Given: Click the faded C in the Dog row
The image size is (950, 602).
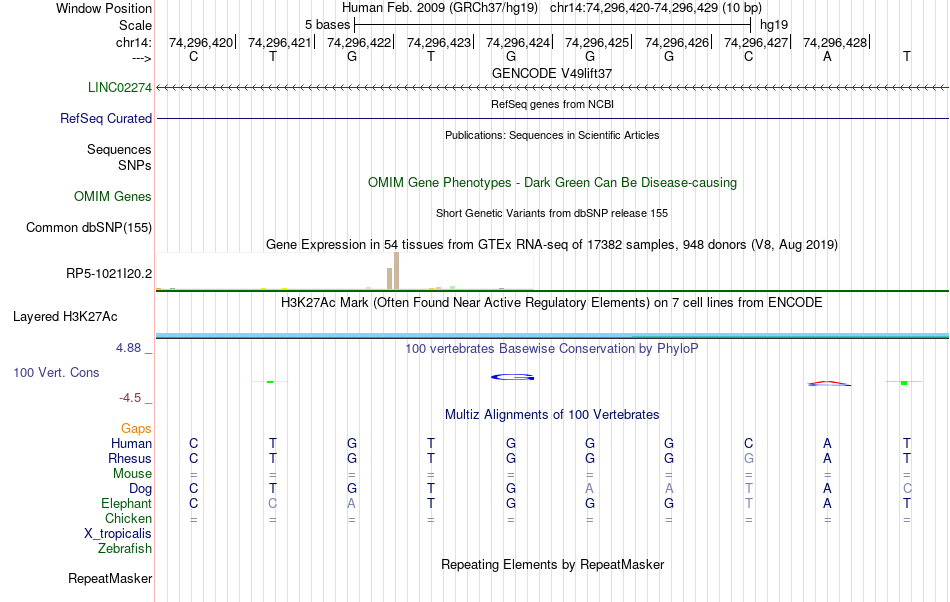Looking at the screenshot, I should [x=907, y=489].
